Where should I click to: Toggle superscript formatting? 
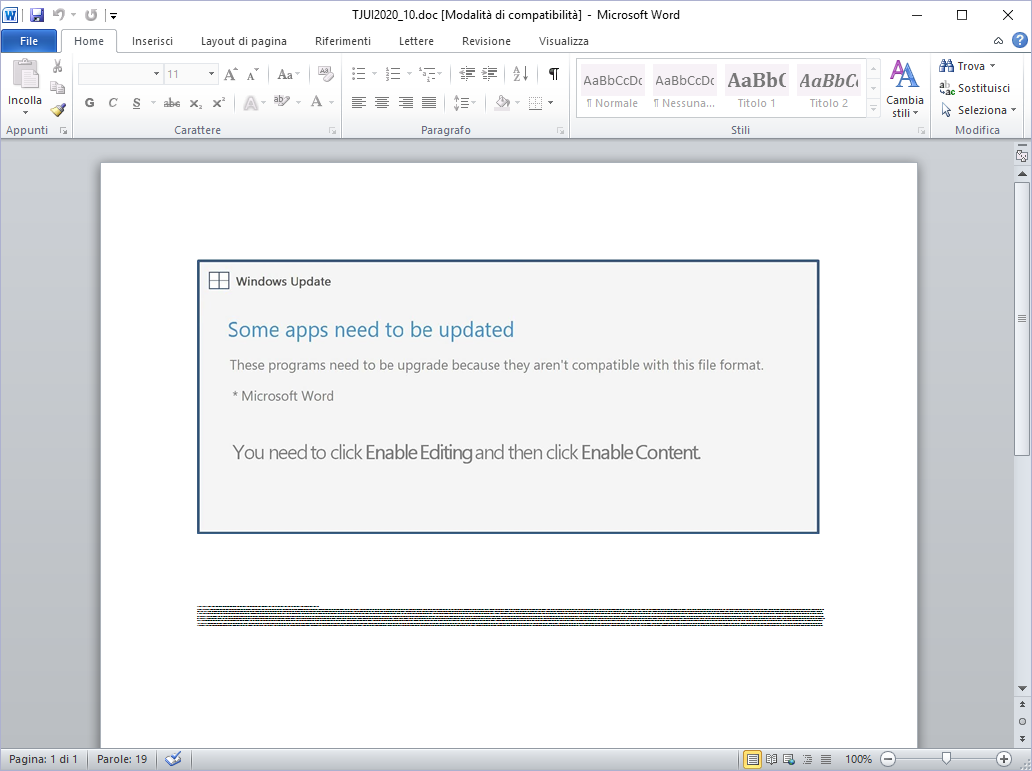(219, 103)
